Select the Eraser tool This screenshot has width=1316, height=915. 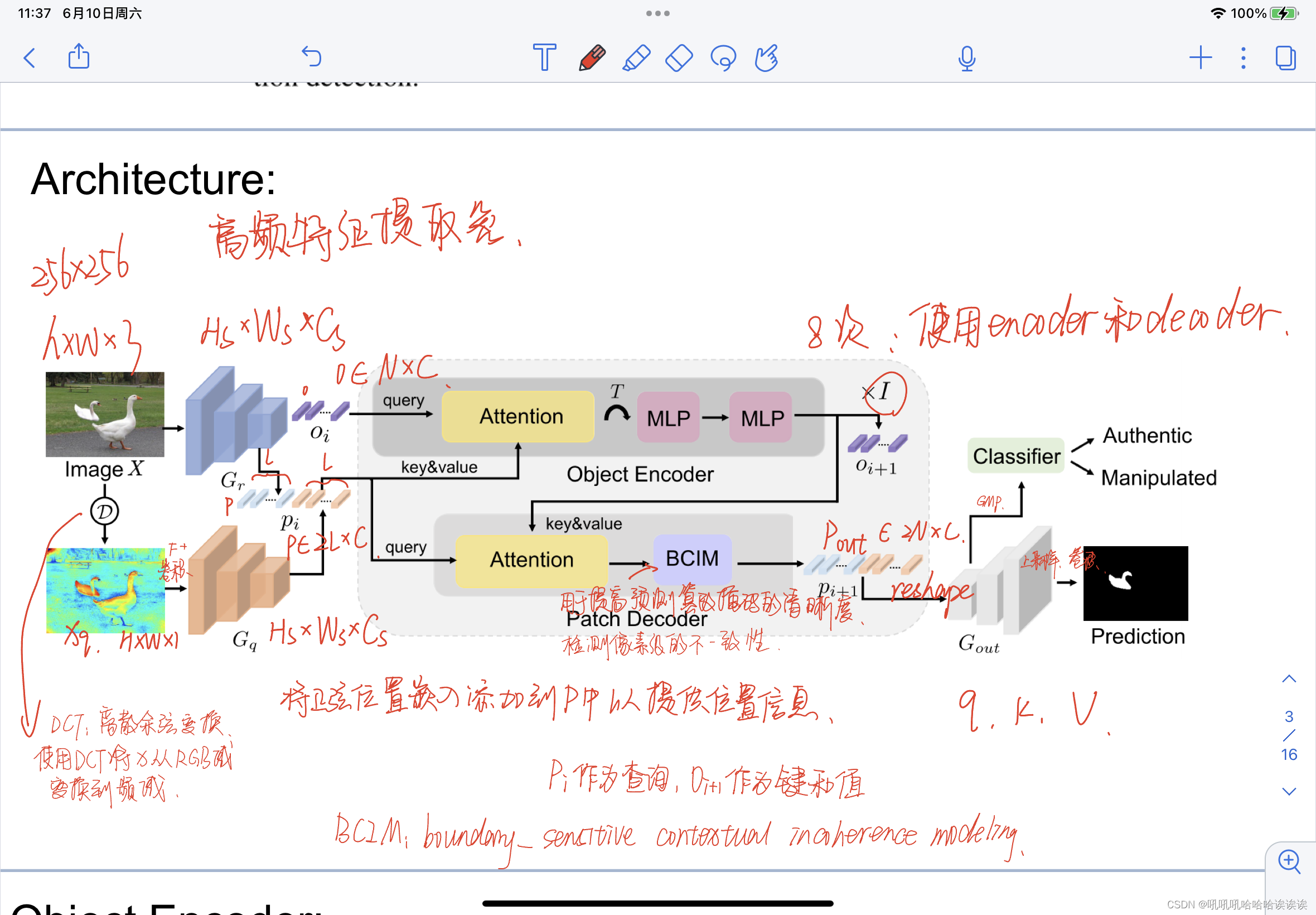coord(679,58)
